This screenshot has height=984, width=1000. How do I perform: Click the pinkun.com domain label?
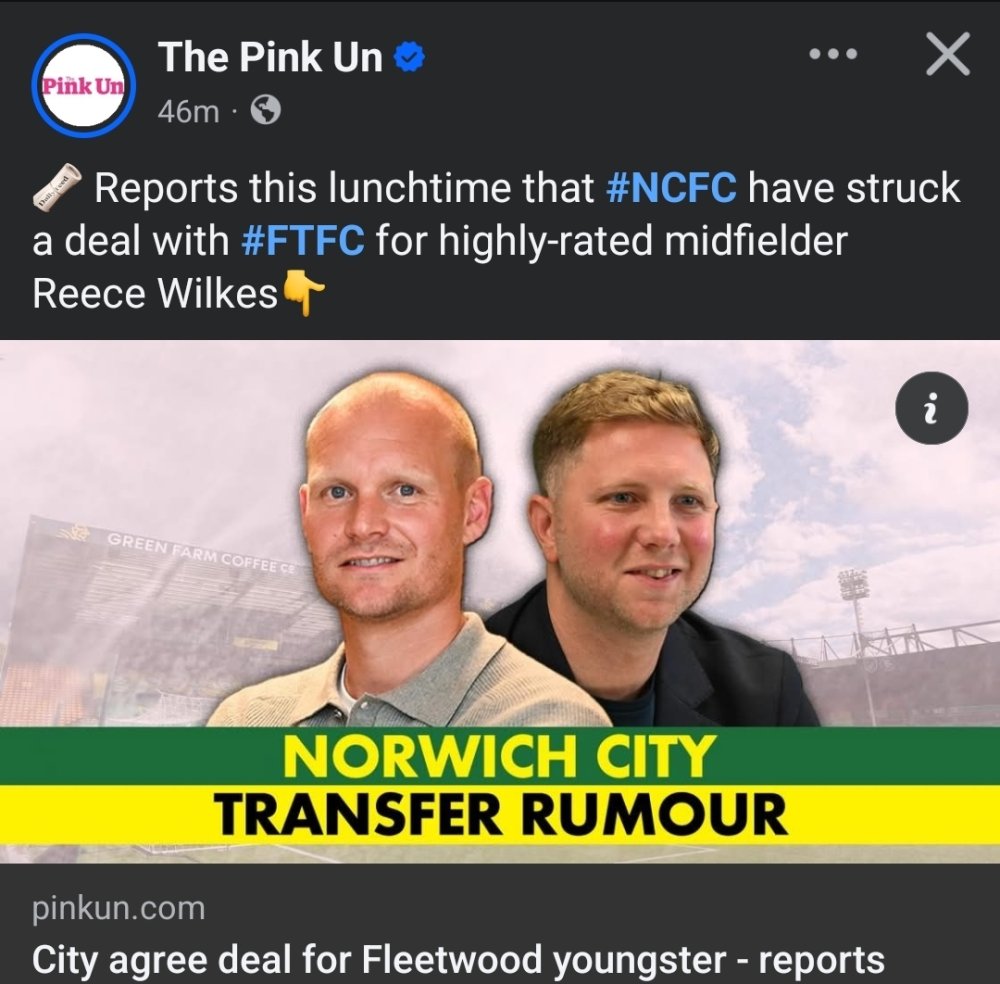(119, 908)
